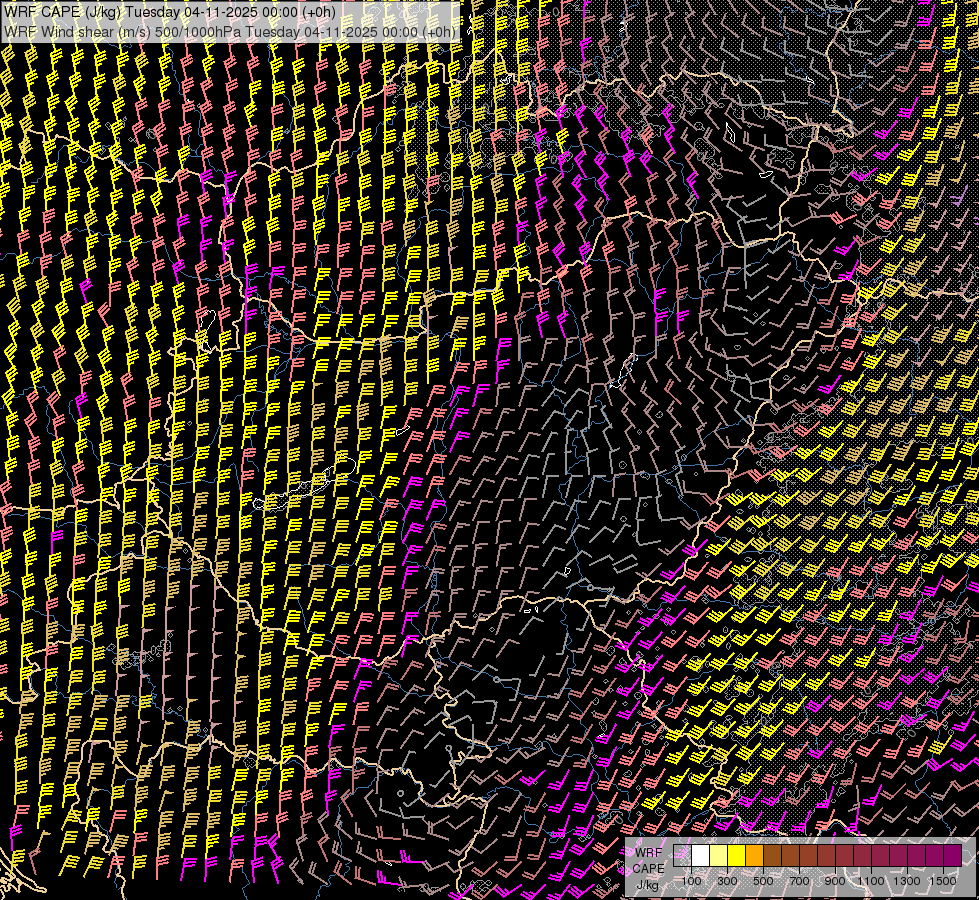Click the legend value 500

click(x=763, y=881)
